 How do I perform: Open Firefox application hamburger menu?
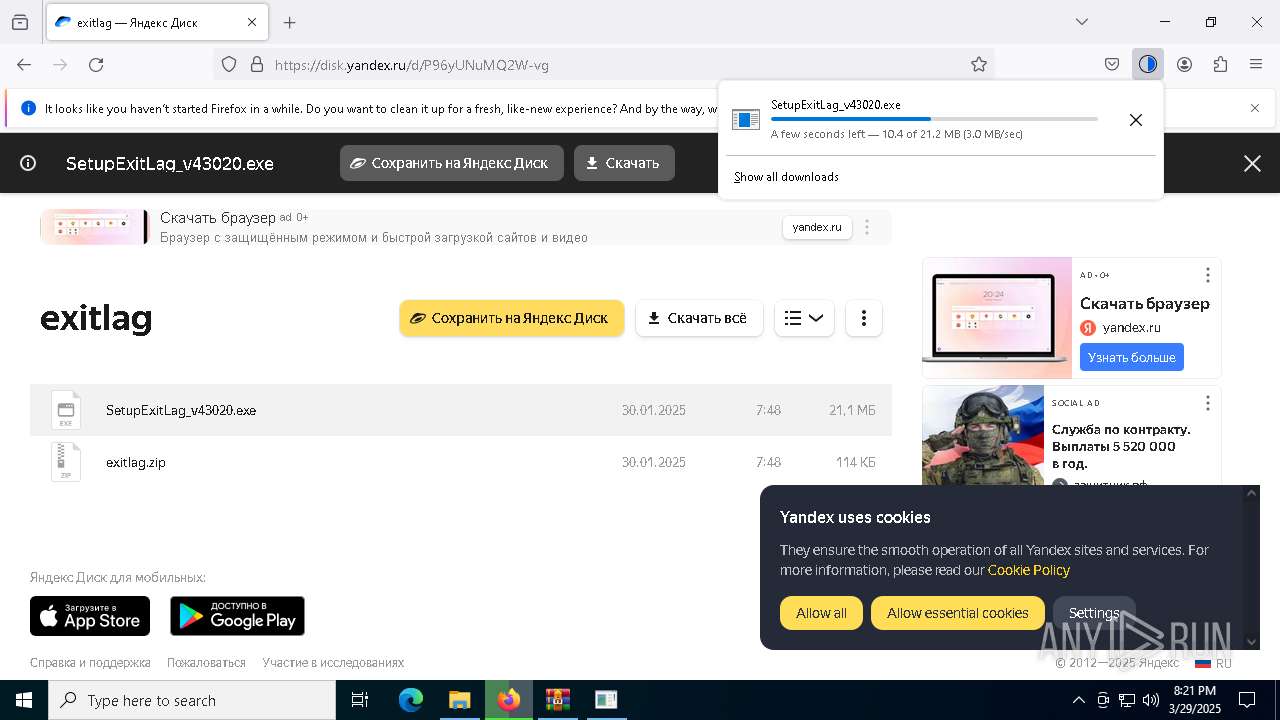tap(1256, 64)
